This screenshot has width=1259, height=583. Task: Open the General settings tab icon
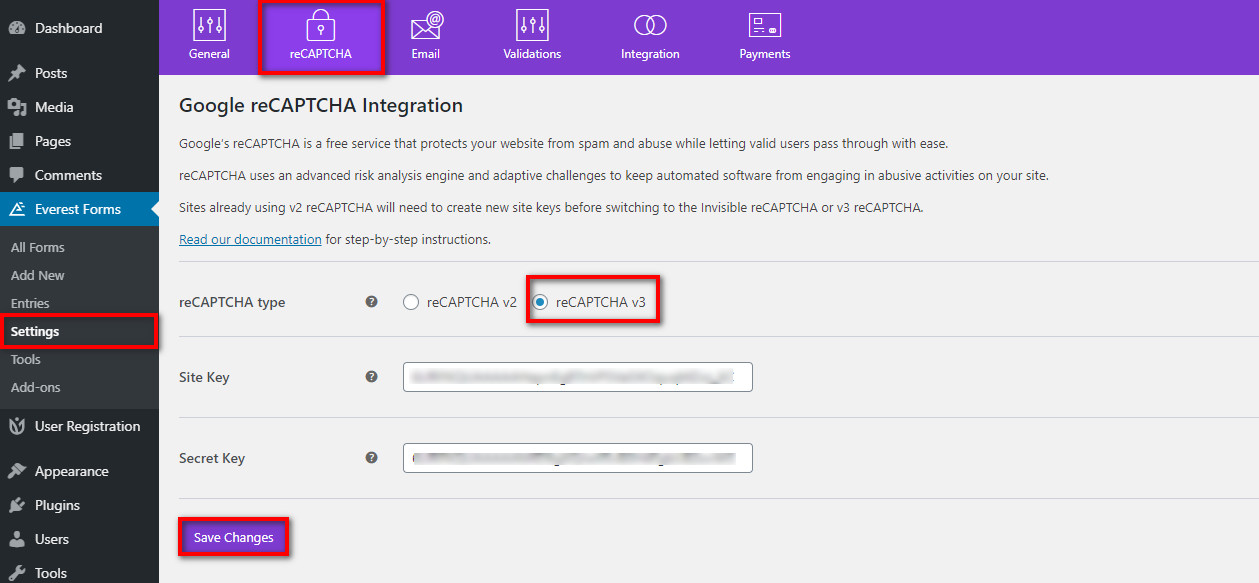[x=209, y=25]
